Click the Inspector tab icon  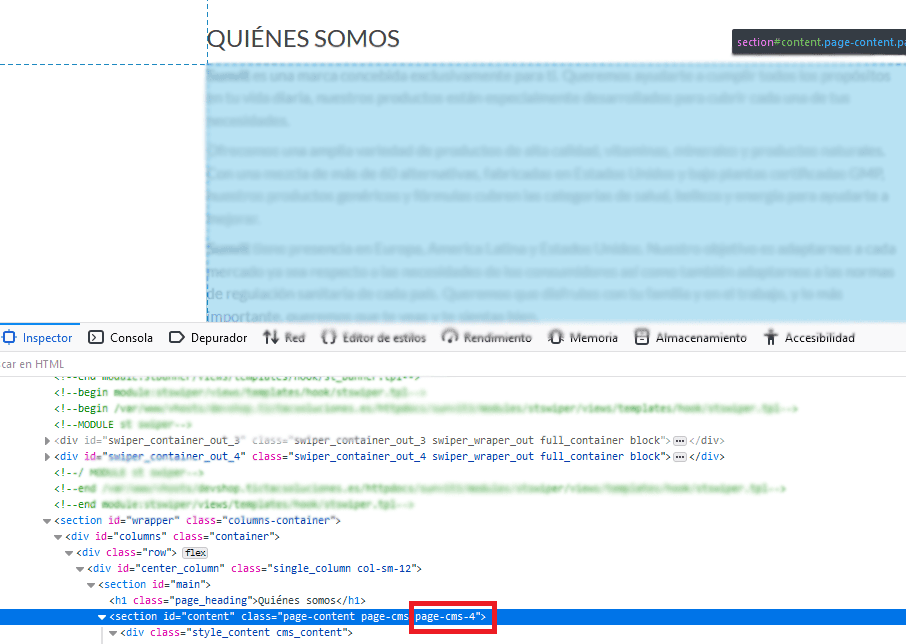point(9,337)
